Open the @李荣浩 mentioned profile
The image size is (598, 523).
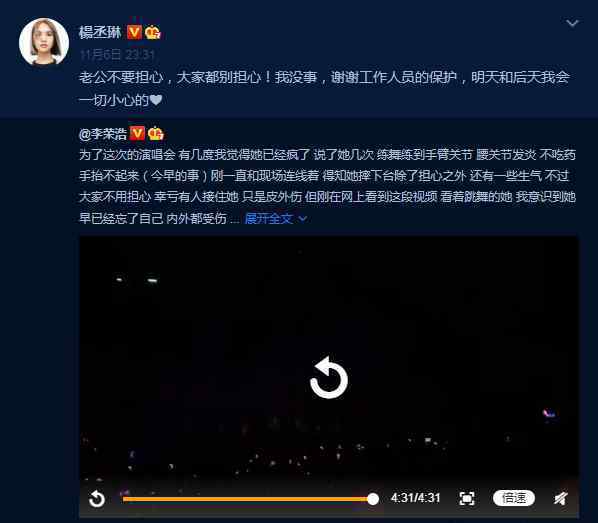pyautogui.click(x=103, y=134)
